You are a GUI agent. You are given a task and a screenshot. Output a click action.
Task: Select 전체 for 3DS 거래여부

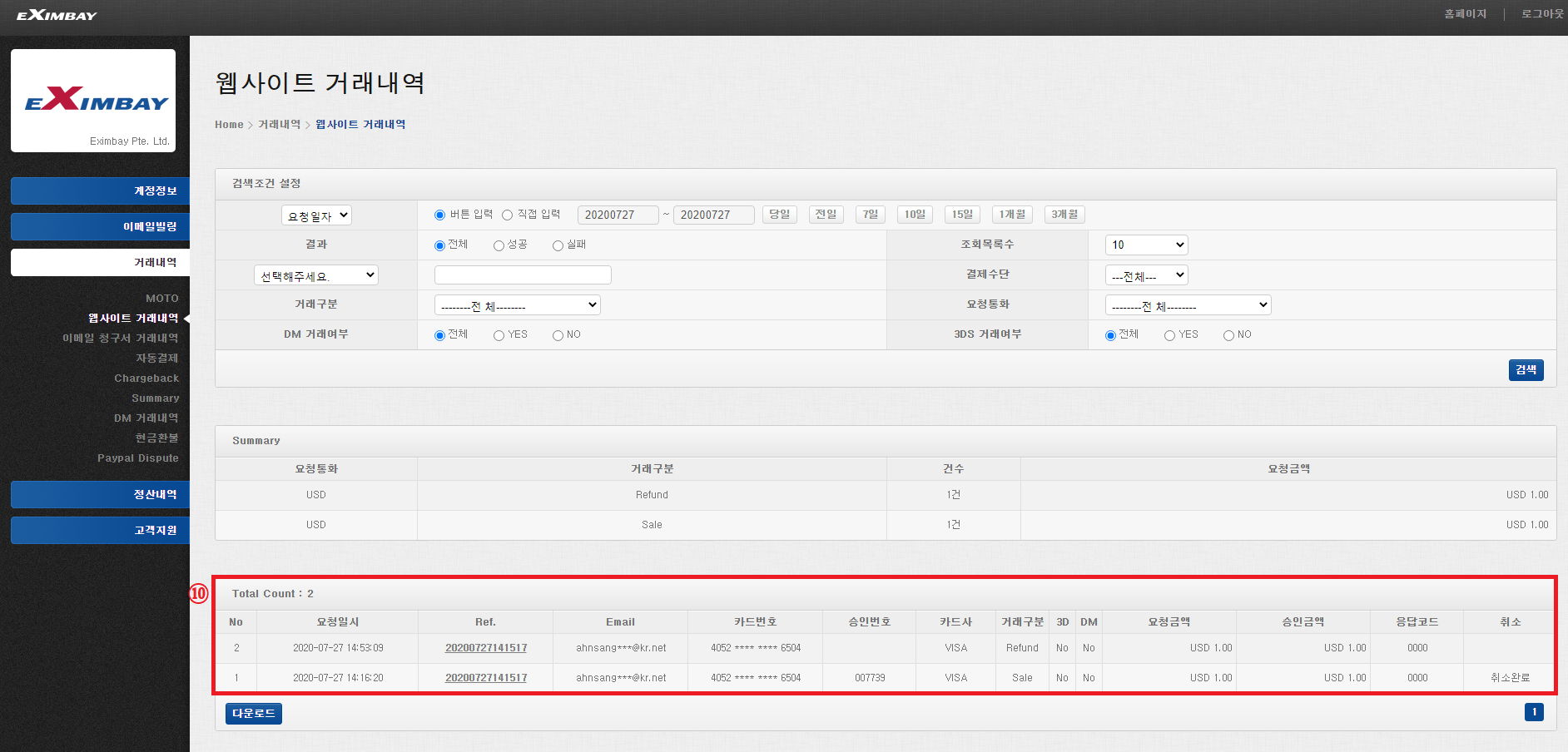[x=1110, y=335]
